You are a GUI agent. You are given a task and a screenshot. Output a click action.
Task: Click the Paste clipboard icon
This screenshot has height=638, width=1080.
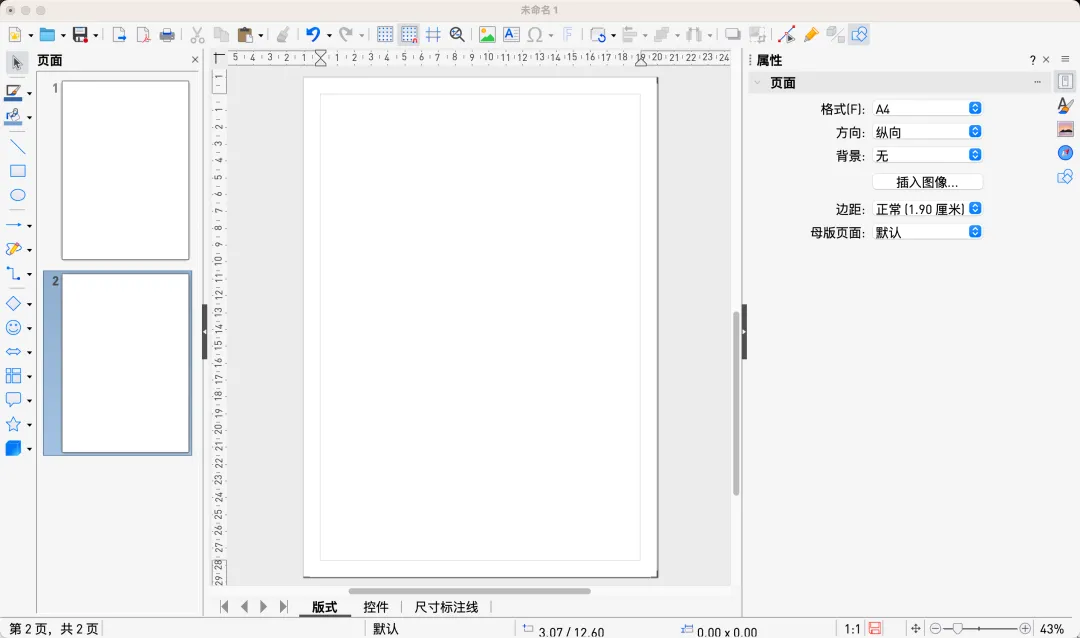[x=245, y=34]
